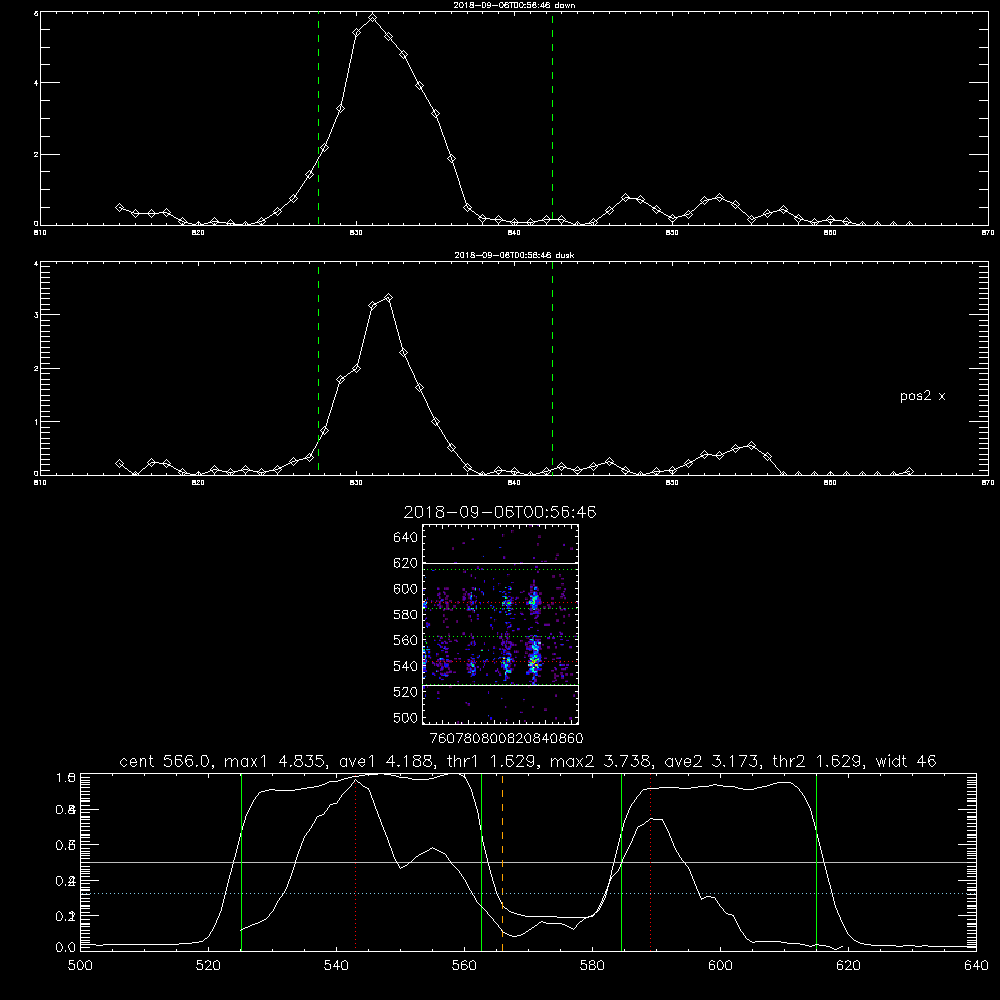
Task: Click '620' on the bottom plot's x-axis
Action: click(848, 966)
